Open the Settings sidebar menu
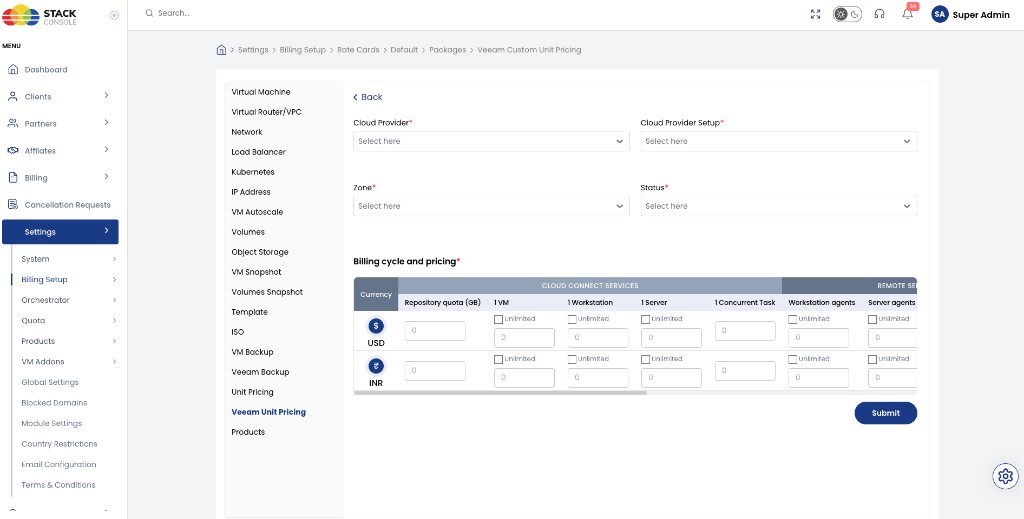Viewport: 1024px width, 519px height. pyautogui.click(x=60, y=232)
